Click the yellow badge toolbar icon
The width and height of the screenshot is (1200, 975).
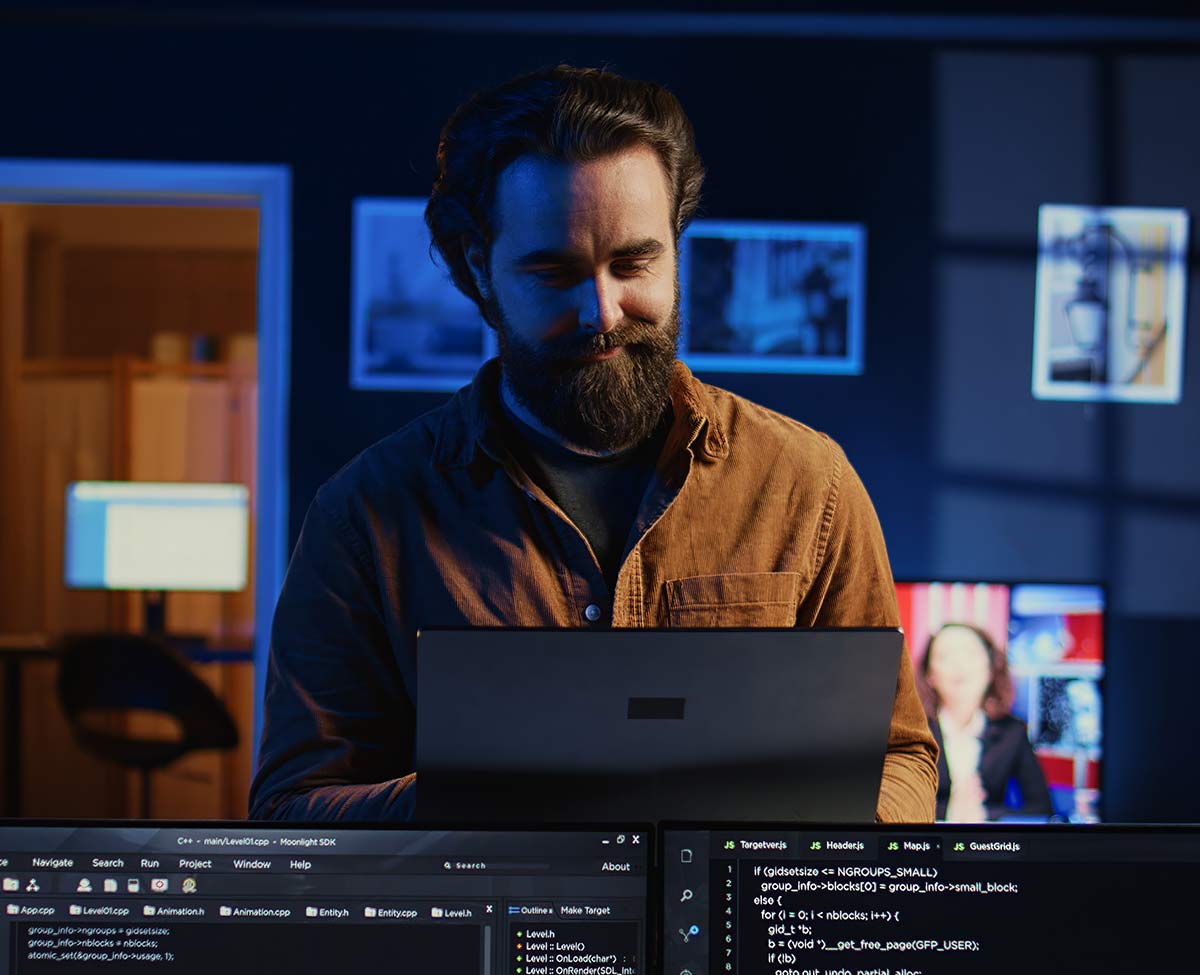click(188, 885)
